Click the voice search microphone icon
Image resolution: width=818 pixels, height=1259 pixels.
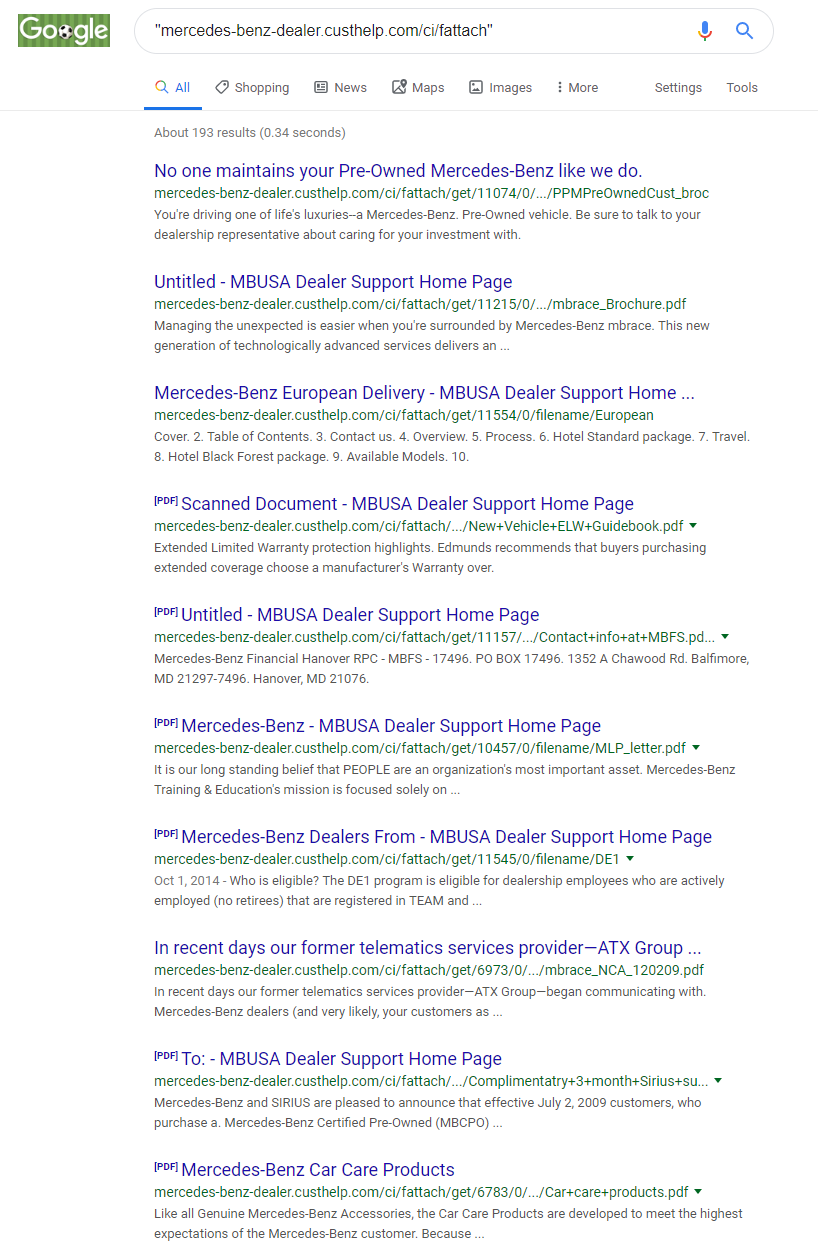705,31
